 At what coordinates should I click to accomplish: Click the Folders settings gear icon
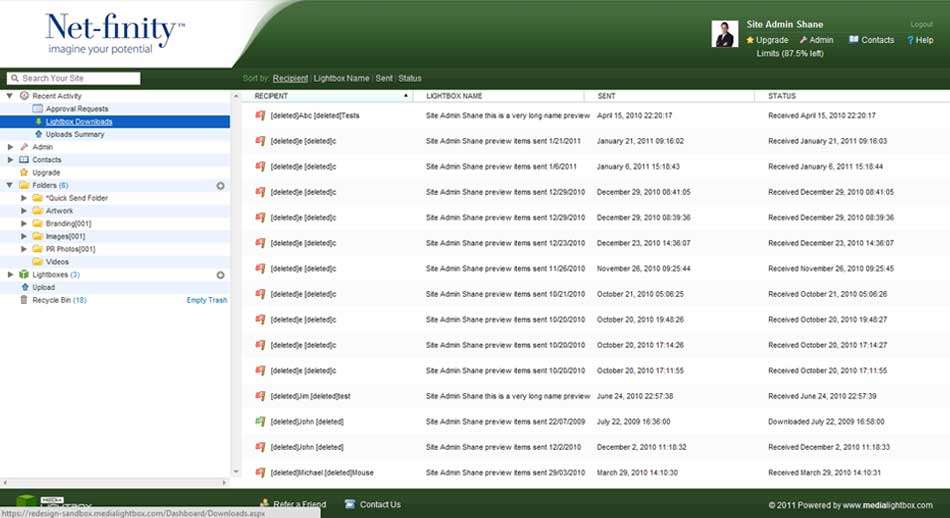pyautogui.click(x=220, y=186)
